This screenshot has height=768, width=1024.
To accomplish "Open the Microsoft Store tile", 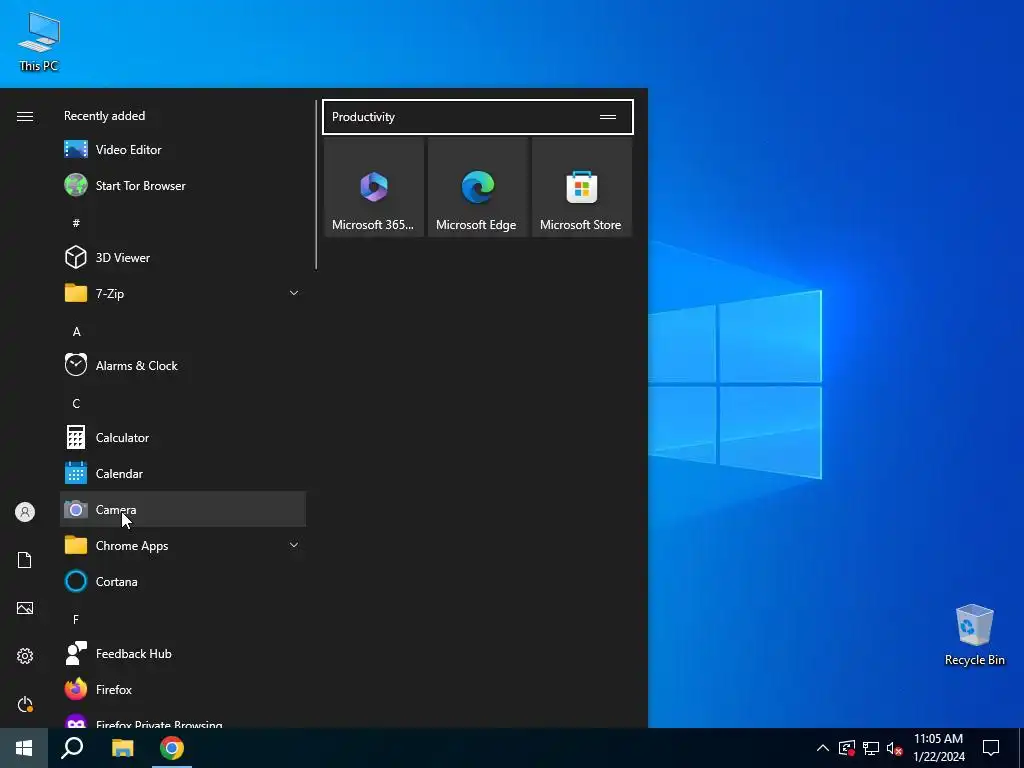I will point(581,187).
